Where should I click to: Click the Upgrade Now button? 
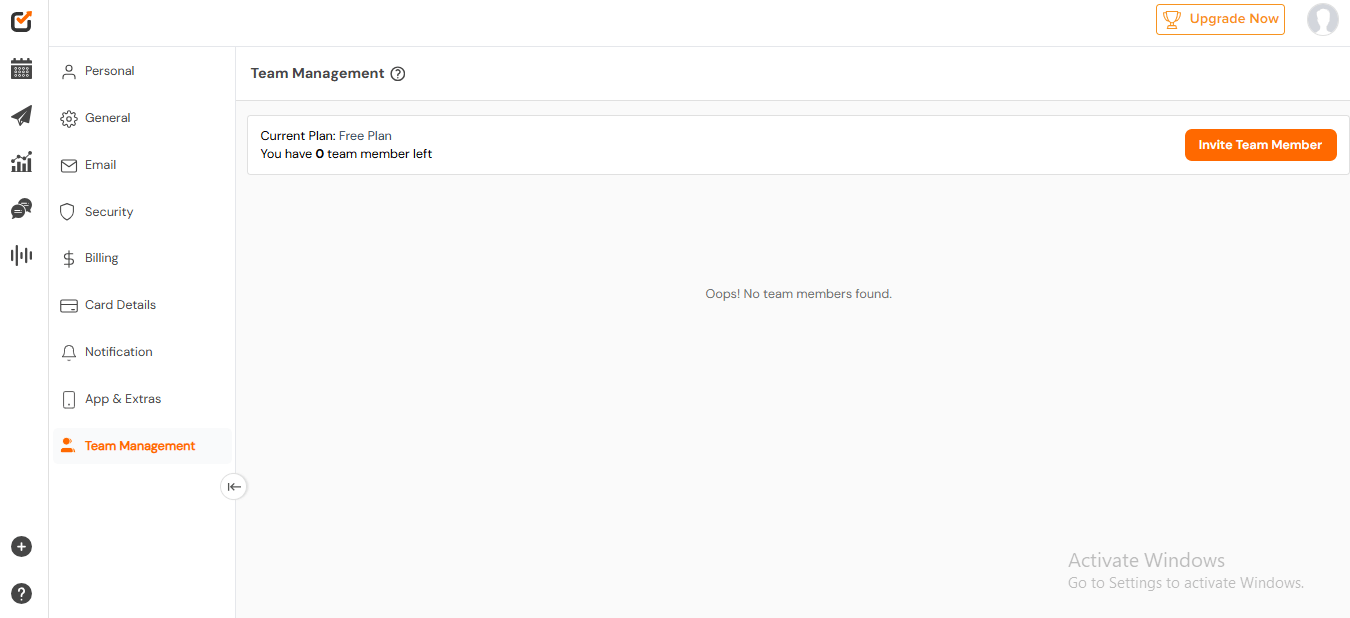click(x=1220, y=19)
